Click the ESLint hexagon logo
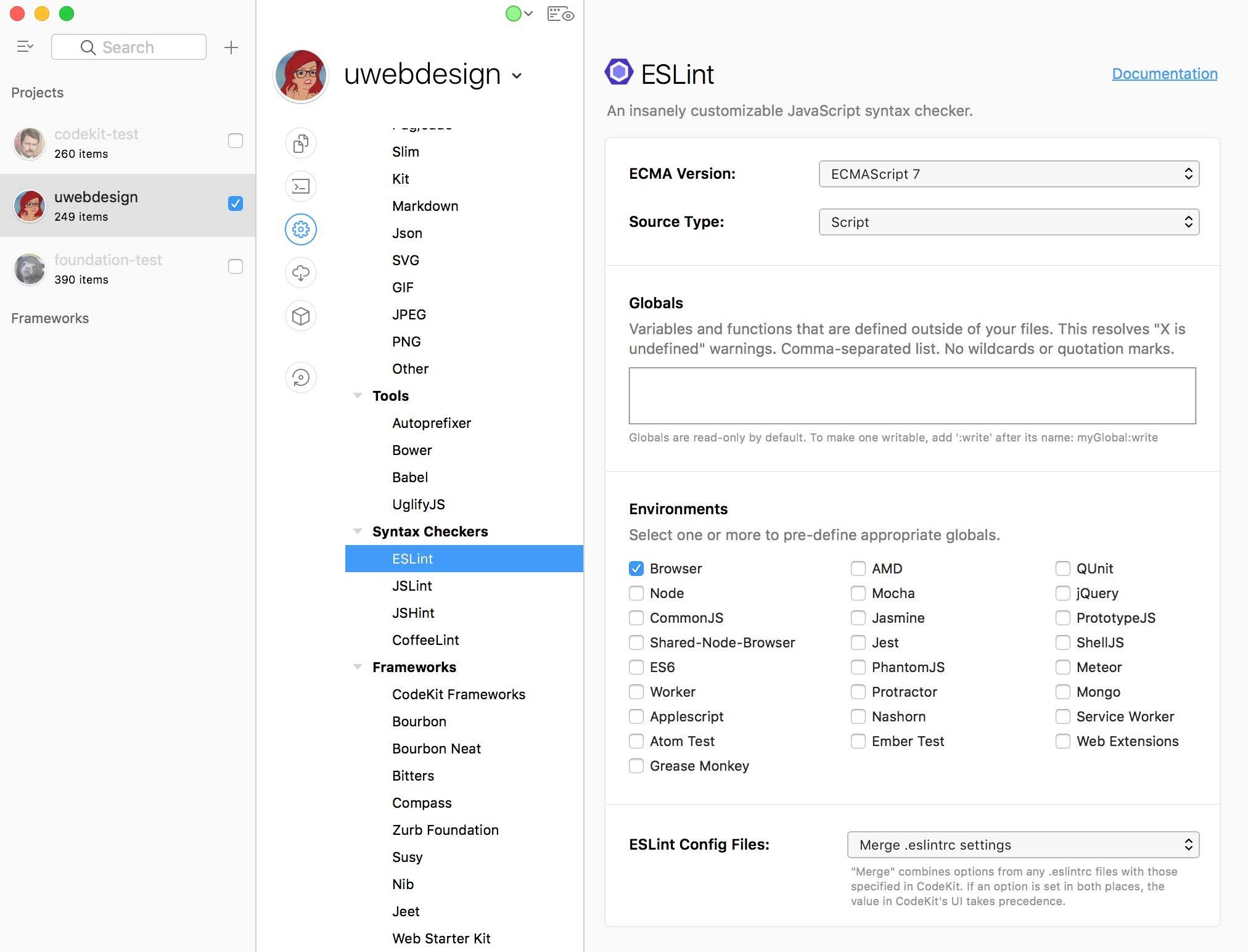Image resolution: width=1248 pixels, height=952 pixels. coord(619,72)
